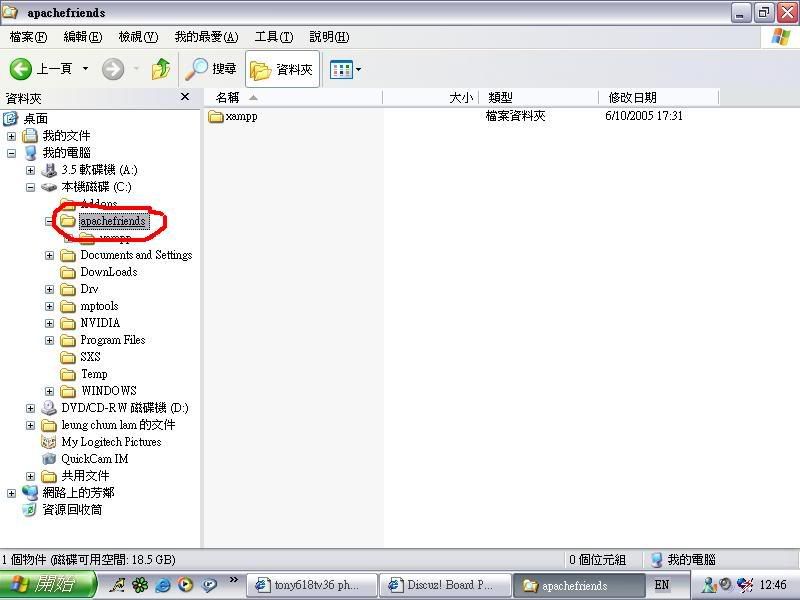Switch to Discuz! Board taskbar window
Screen dimensions: 800x600
tap(444, 585)
